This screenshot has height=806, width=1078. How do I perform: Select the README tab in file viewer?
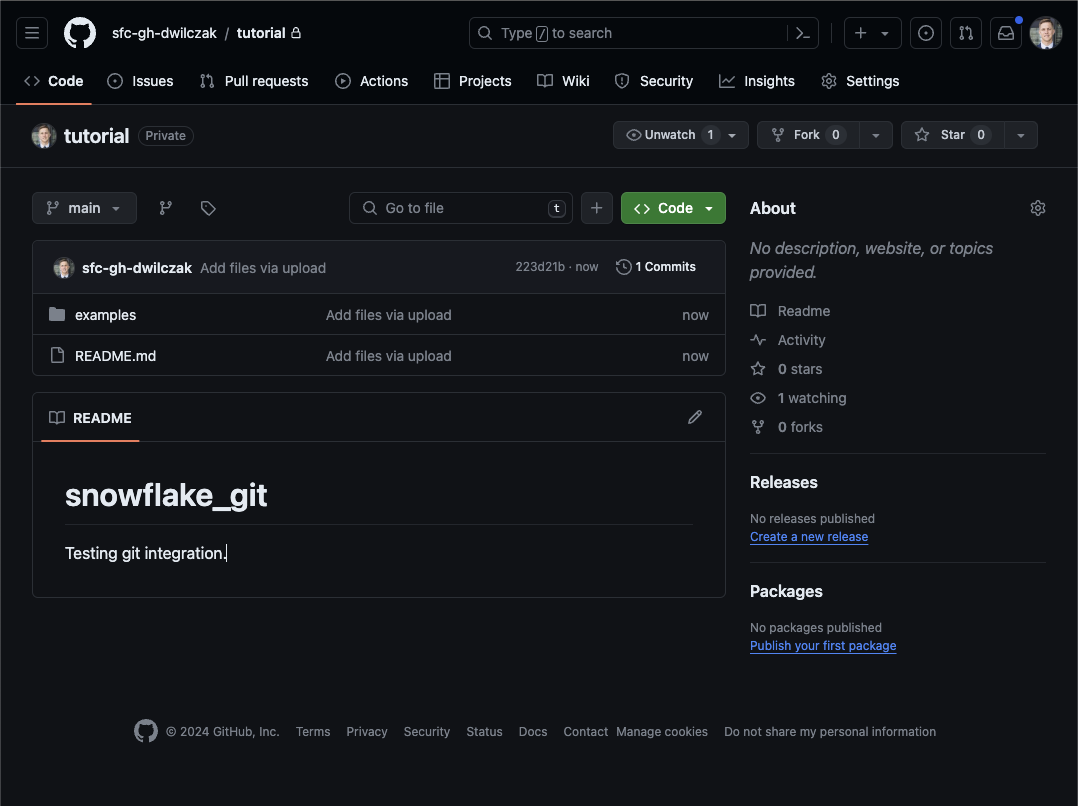(90, 417)
